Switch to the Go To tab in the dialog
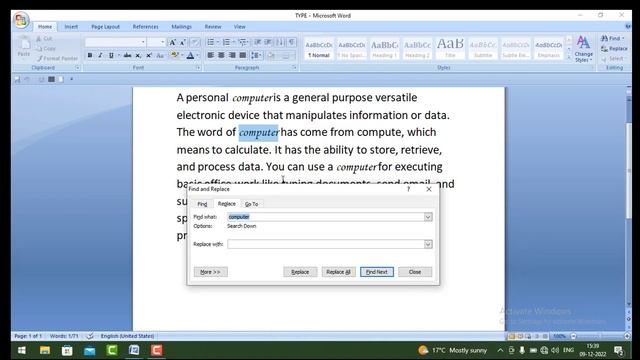 [x=251, y=204]
